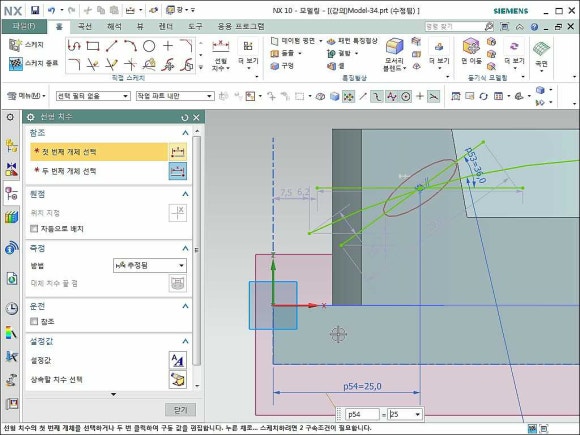Switch to the 도구 ribbon tab

(195, 27)
